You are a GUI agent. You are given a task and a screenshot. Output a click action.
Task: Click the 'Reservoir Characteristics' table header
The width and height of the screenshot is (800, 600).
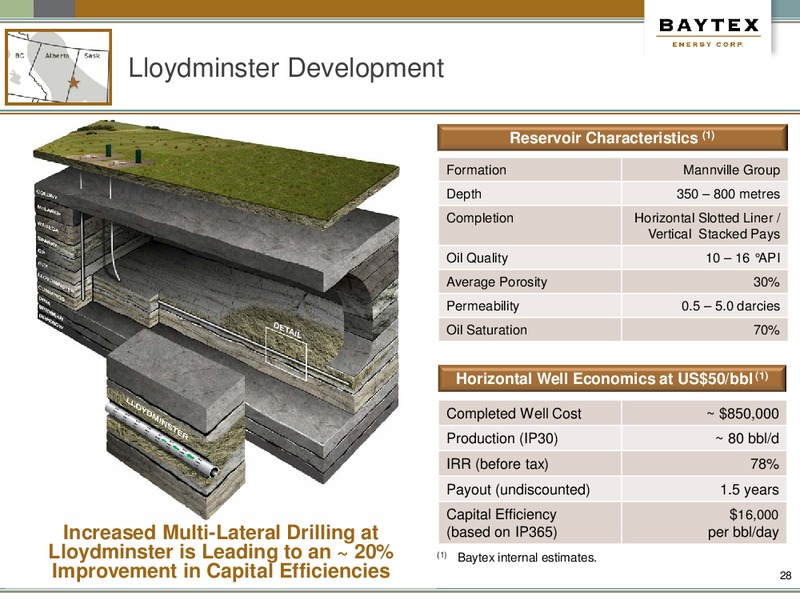[x=612, y=138]
